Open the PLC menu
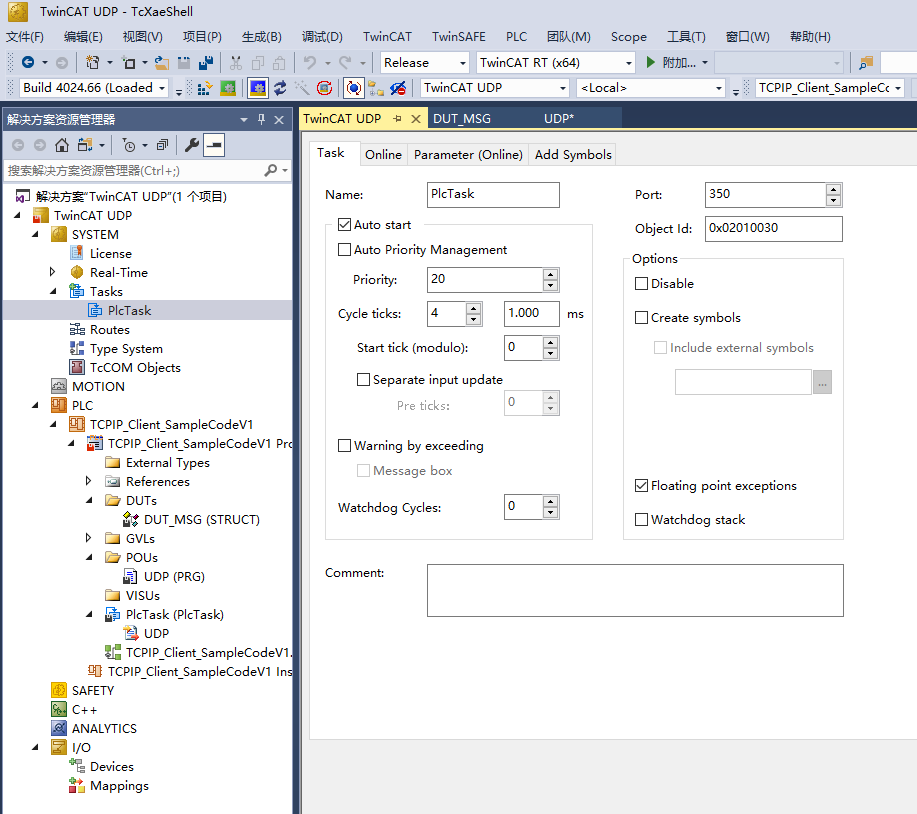This screenshot has height=814, width=917. 516,37
